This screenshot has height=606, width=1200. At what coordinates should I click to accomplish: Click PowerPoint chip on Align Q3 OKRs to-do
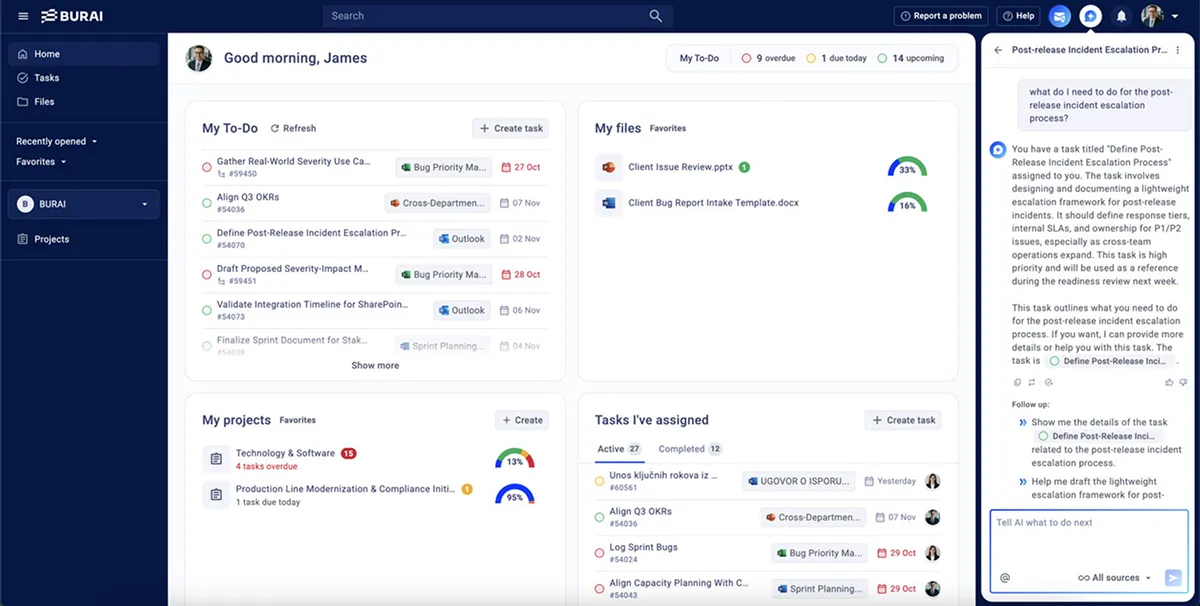(x=437, y=203)
